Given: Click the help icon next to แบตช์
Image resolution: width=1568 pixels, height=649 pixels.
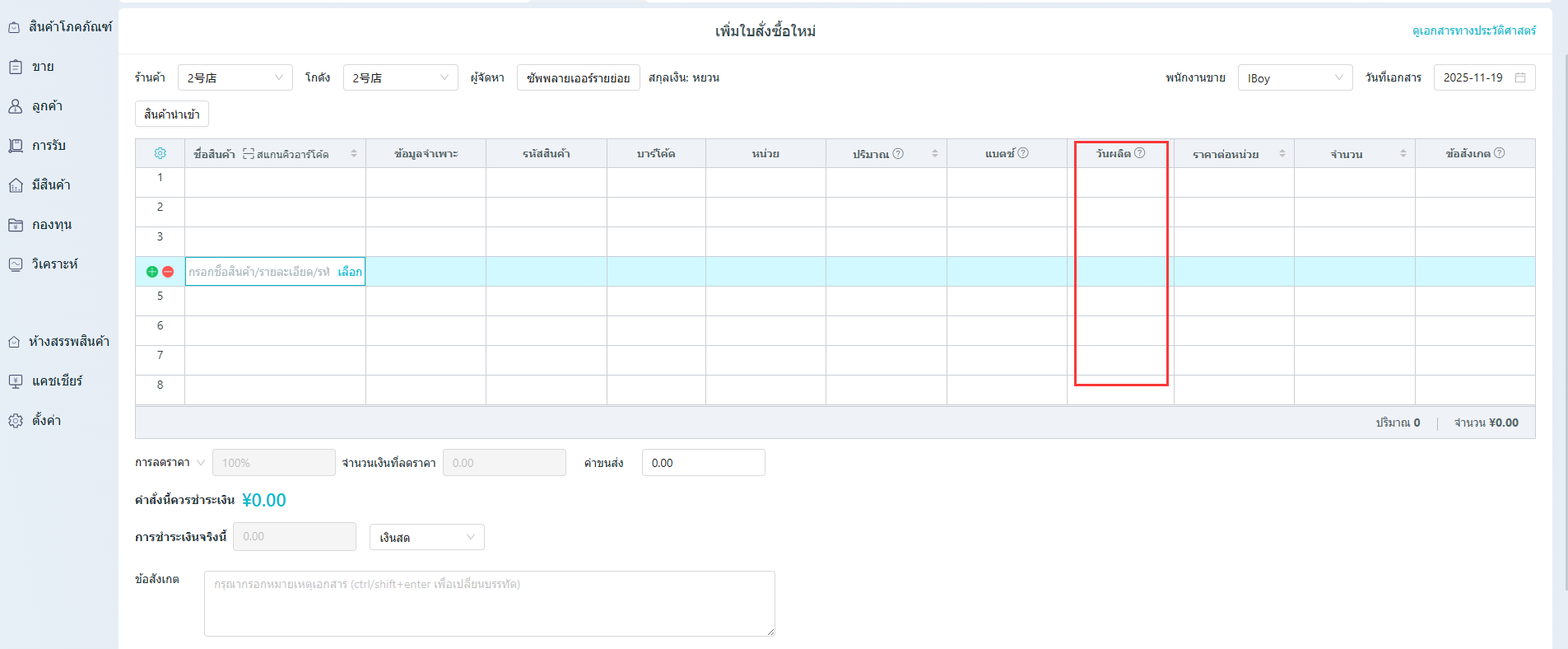Looking at the screenshot, I should tap(1023, 153).
